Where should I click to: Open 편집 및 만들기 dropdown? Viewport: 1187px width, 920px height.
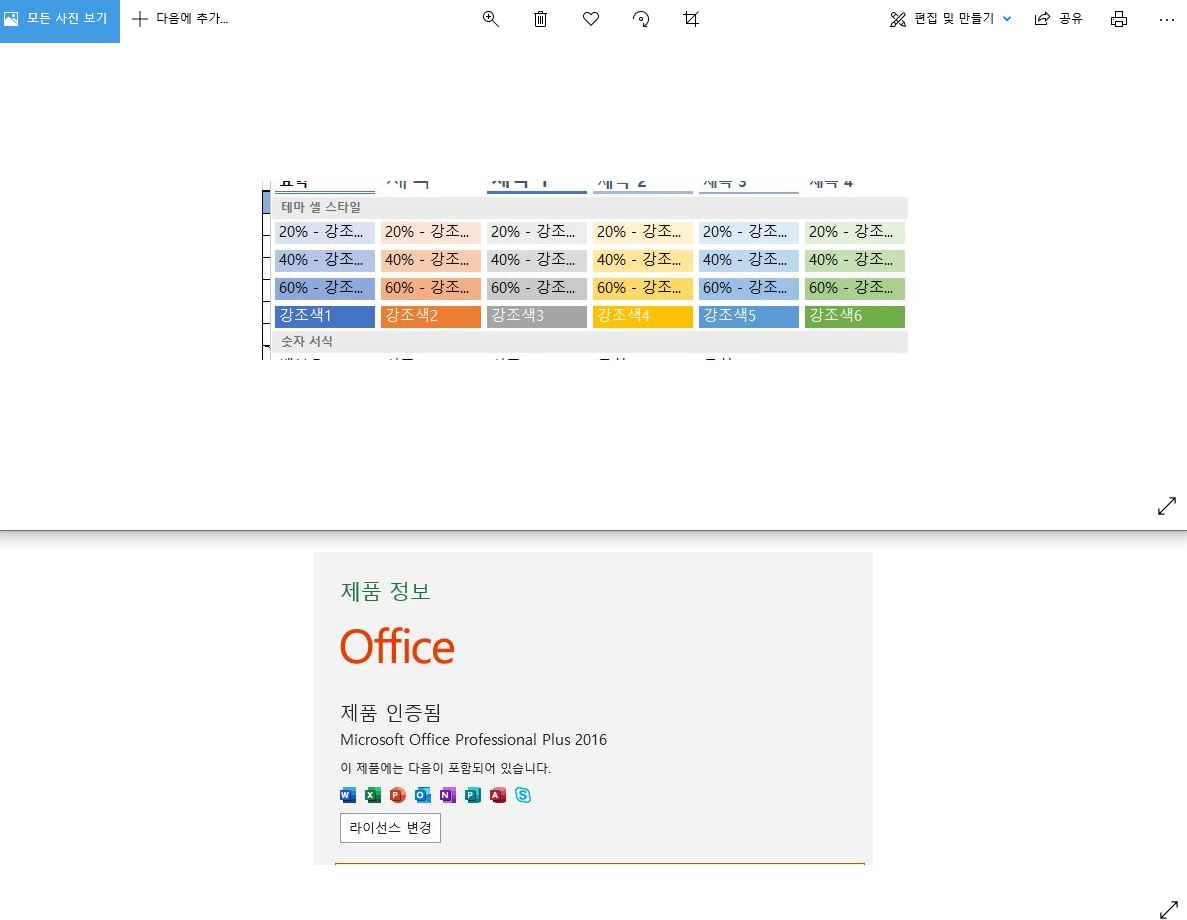tap(951, 19)
